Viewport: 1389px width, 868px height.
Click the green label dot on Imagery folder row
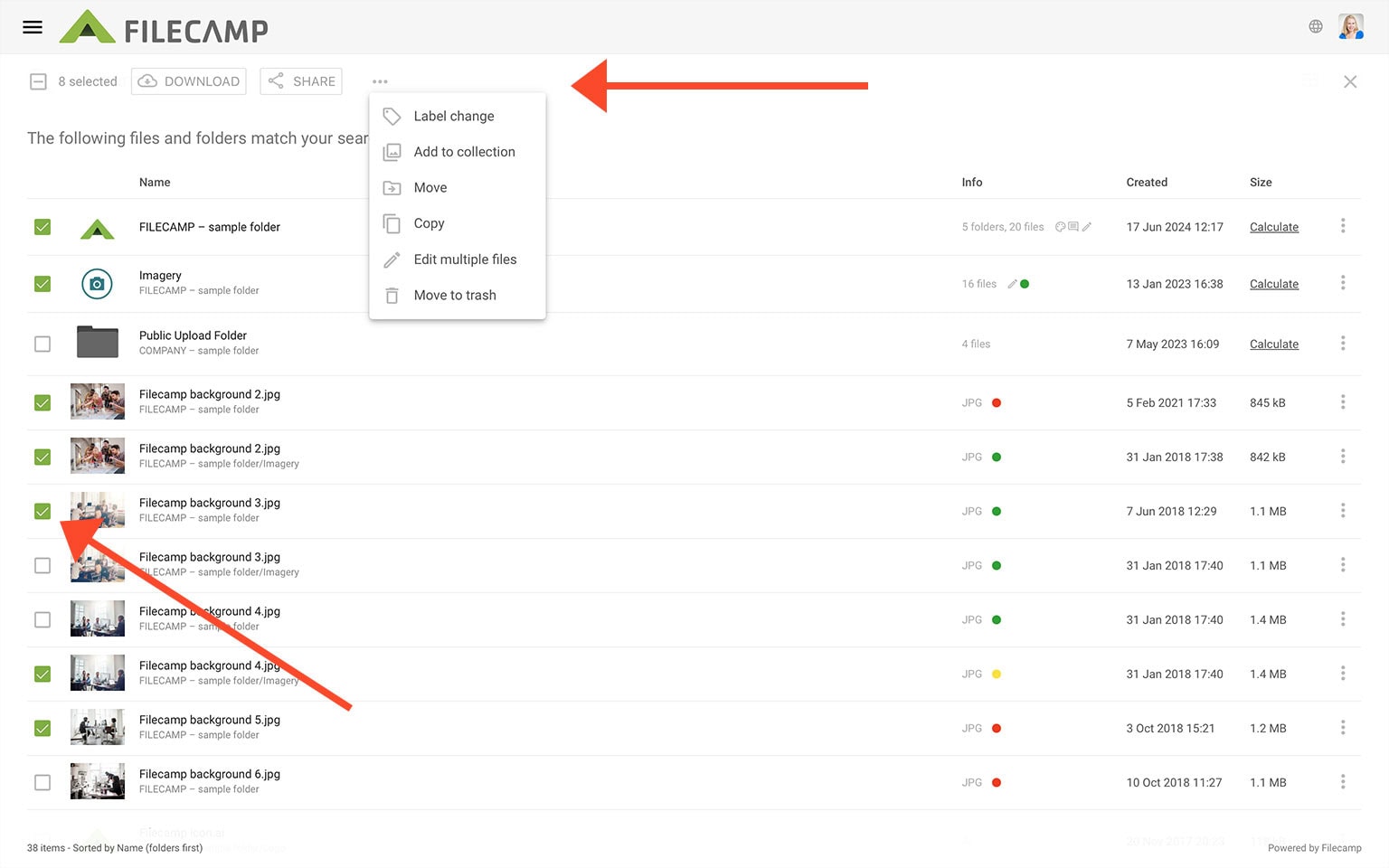point(1025,284)
